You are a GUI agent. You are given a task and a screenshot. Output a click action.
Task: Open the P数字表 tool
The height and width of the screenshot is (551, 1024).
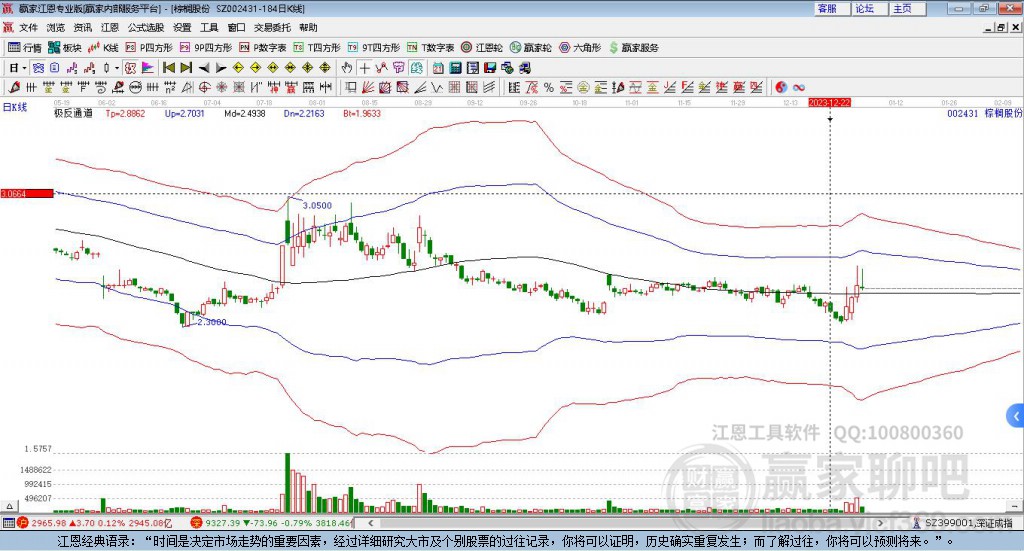click(263, 48)
